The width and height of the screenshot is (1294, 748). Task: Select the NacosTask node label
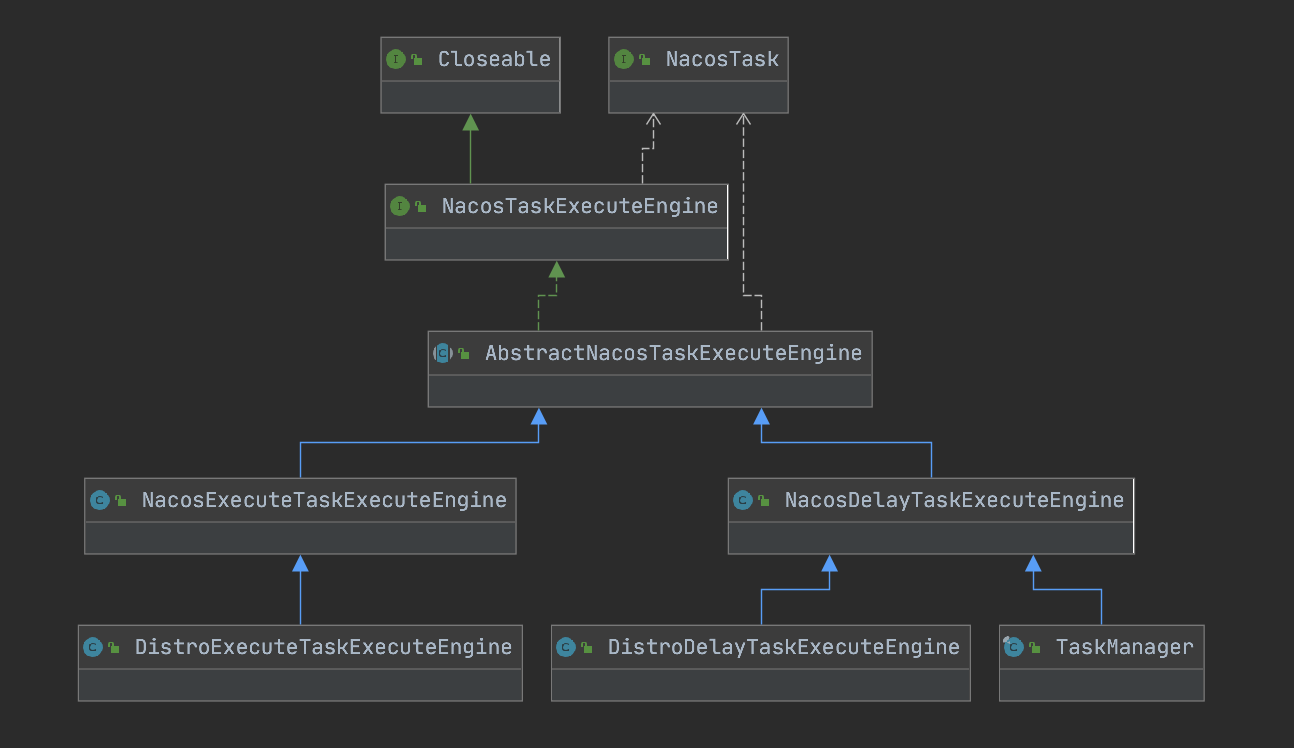click(722, 59)
